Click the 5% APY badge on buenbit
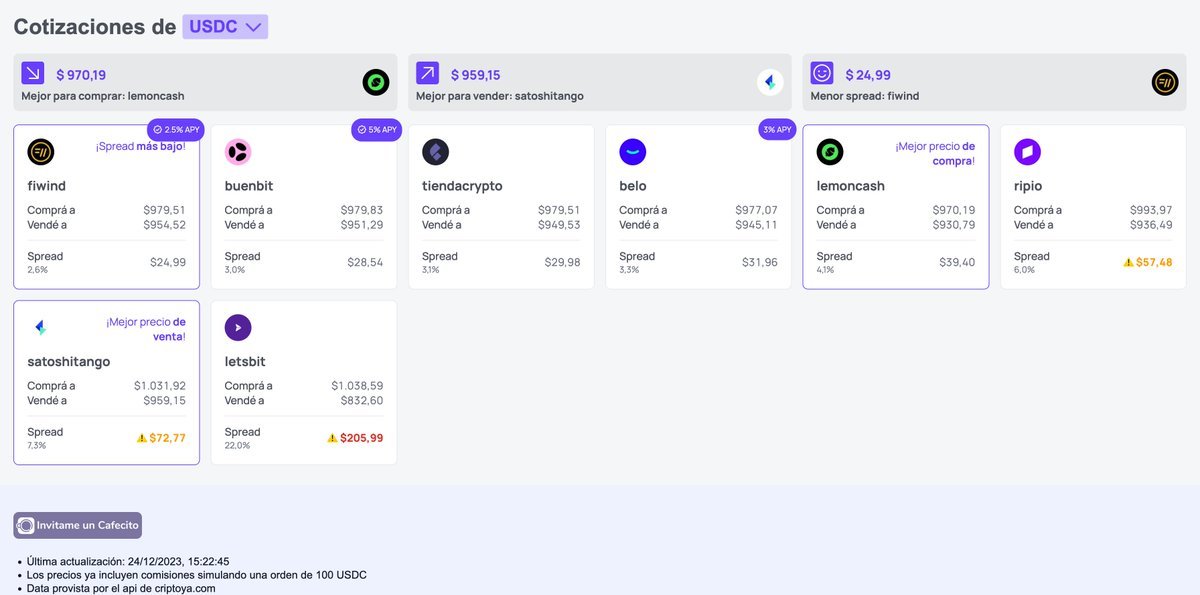1200x595 pixels. coord(376,130)
